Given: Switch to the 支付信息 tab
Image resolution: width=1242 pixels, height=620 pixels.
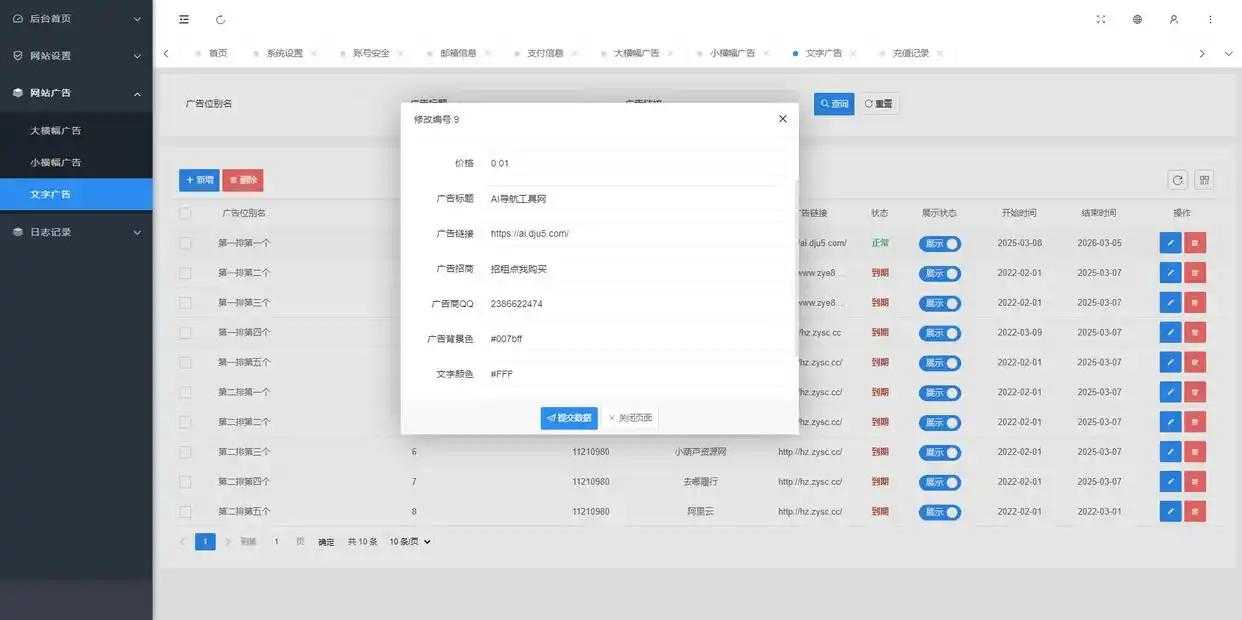Looking at the screenshot, I should (x=545, y=54).
